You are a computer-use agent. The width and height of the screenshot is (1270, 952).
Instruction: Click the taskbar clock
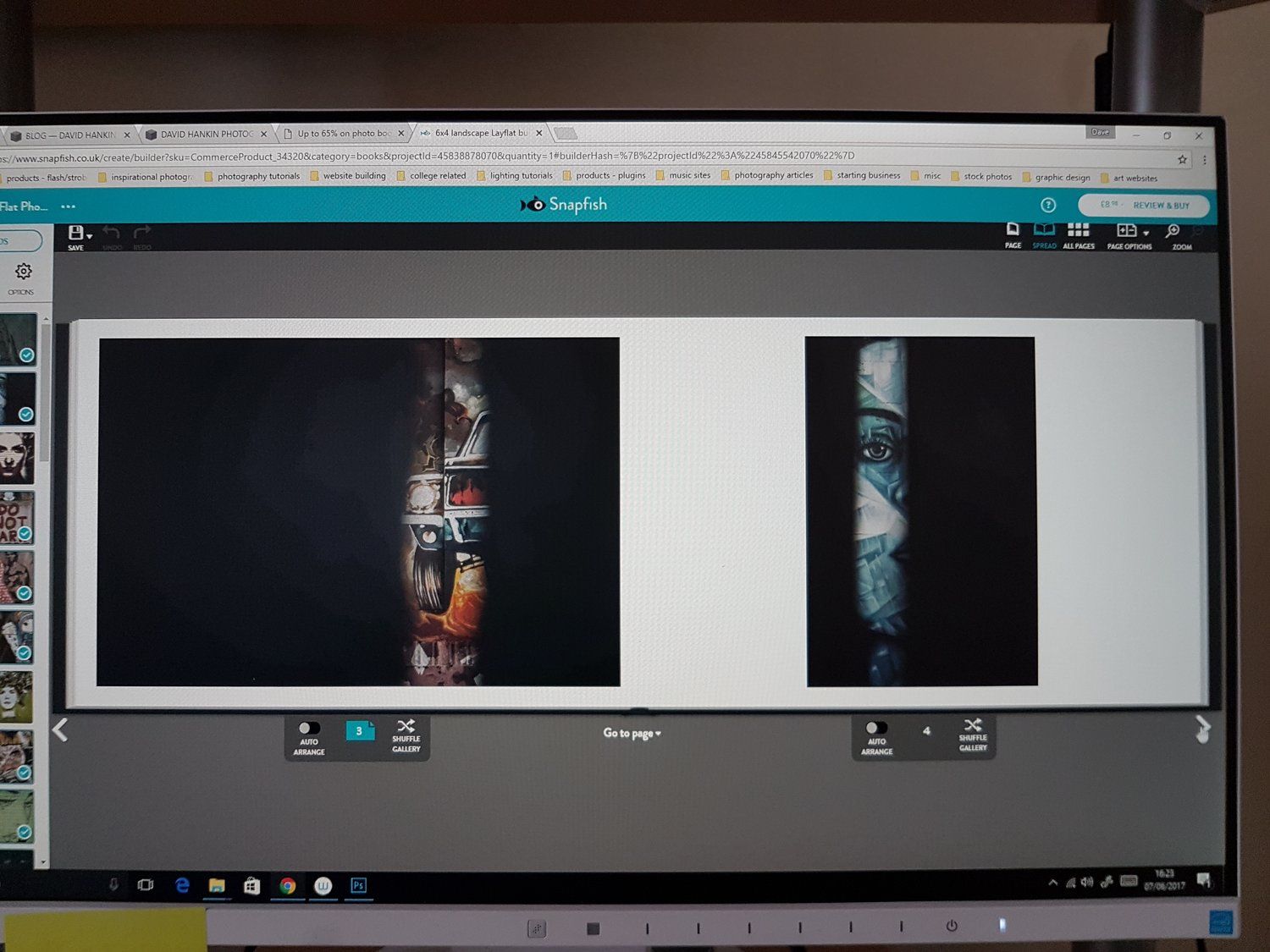point(1164,879)
